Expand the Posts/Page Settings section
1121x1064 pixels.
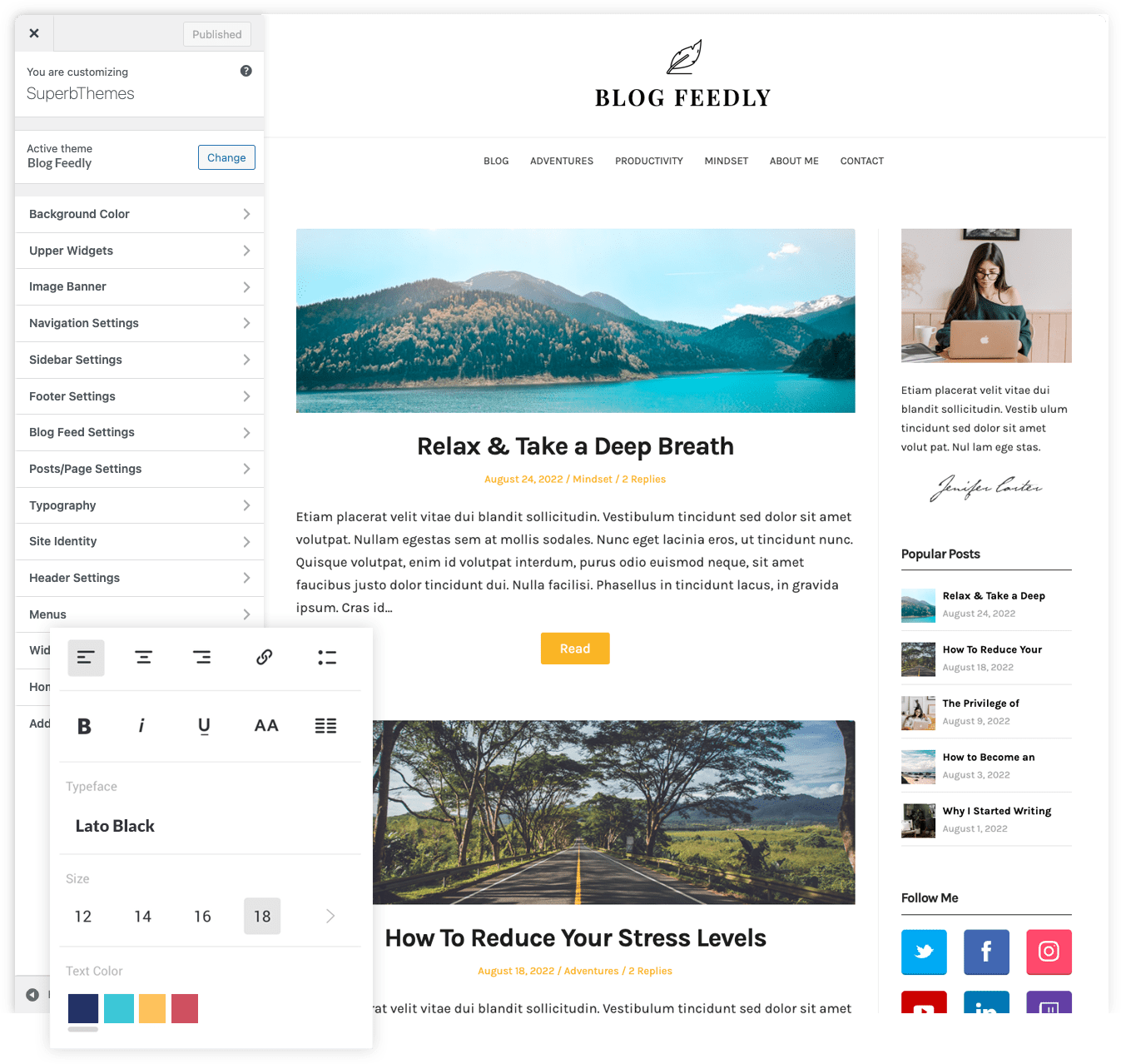point(140,469)
